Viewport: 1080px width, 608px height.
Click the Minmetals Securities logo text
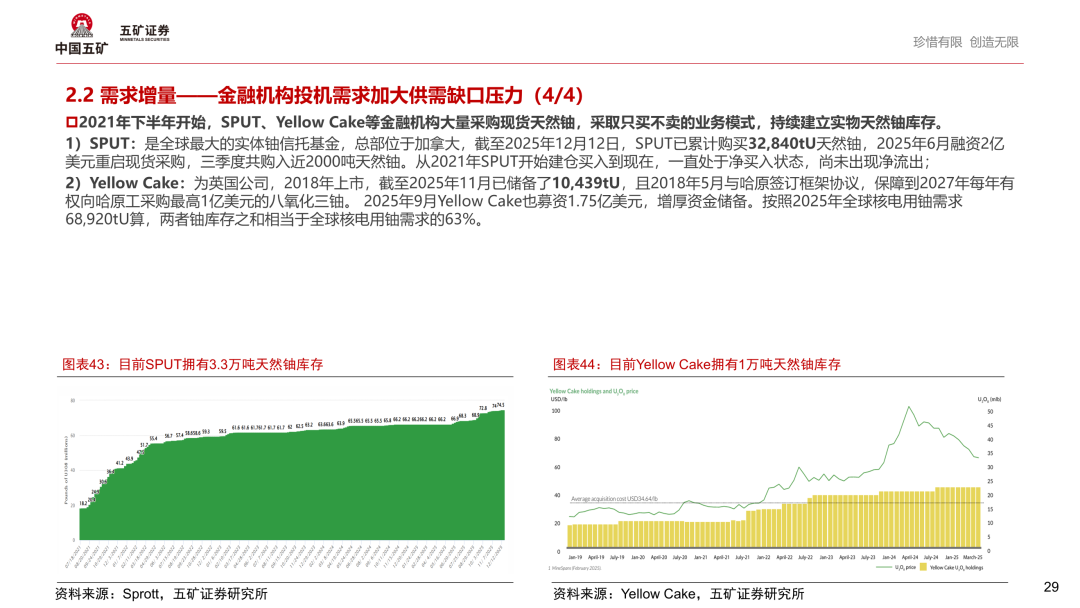144,33
